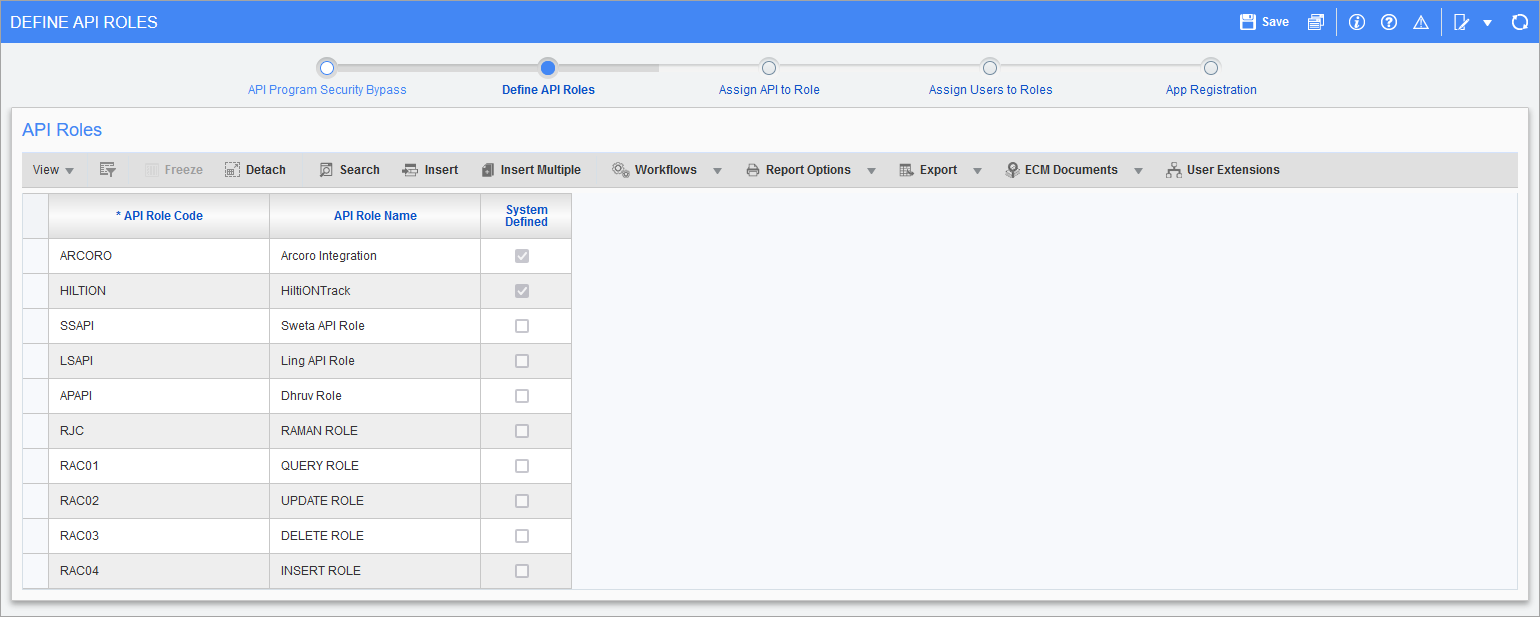Check System Defined for RAC03 row

pos(522,536)
